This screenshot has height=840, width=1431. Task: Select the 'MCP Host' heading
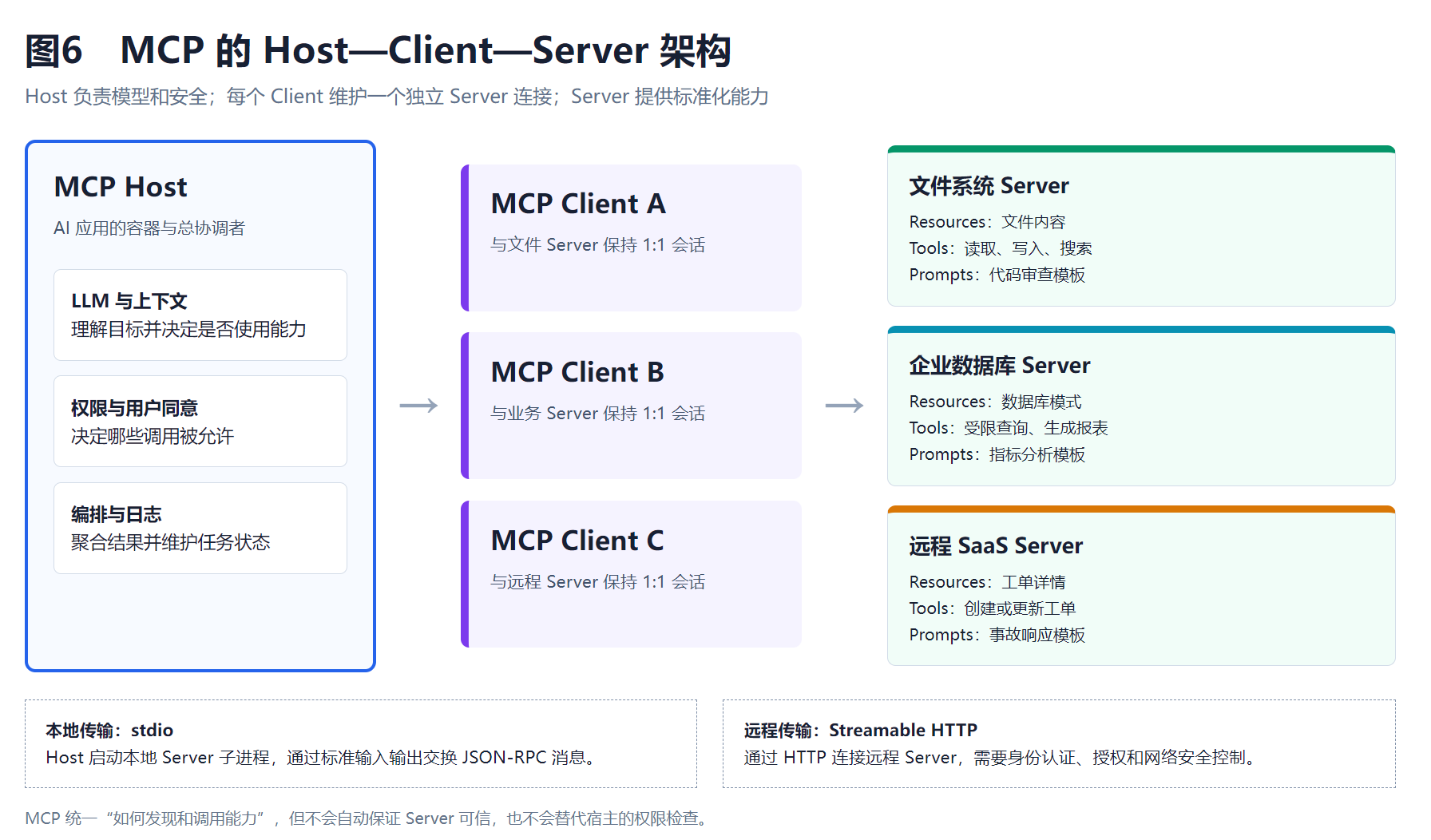pos(121,187)
